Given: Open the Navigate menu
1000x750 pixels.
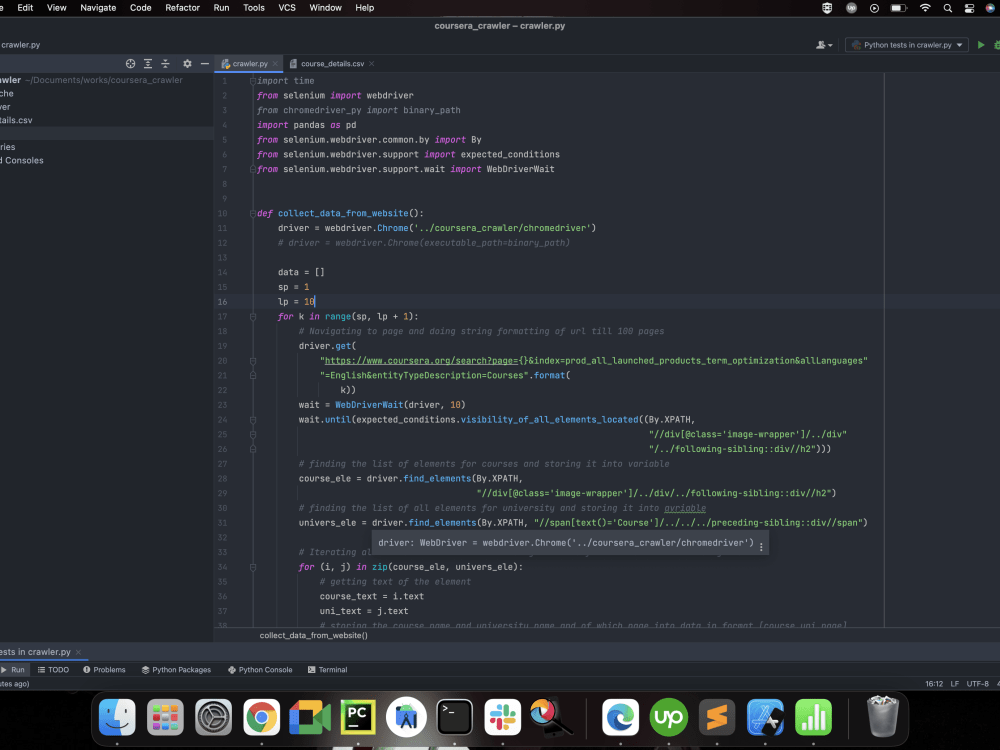Looking at the screenshot, I should click(98, 8).
